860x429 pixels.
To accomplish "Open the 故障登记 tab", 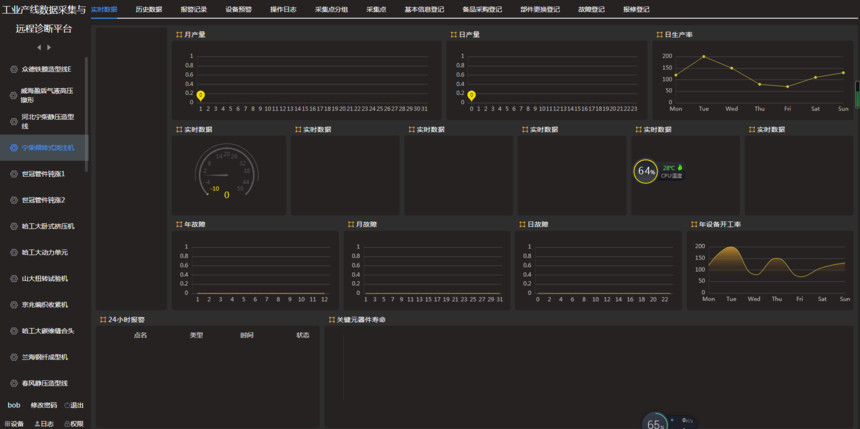I will [591, 9].
